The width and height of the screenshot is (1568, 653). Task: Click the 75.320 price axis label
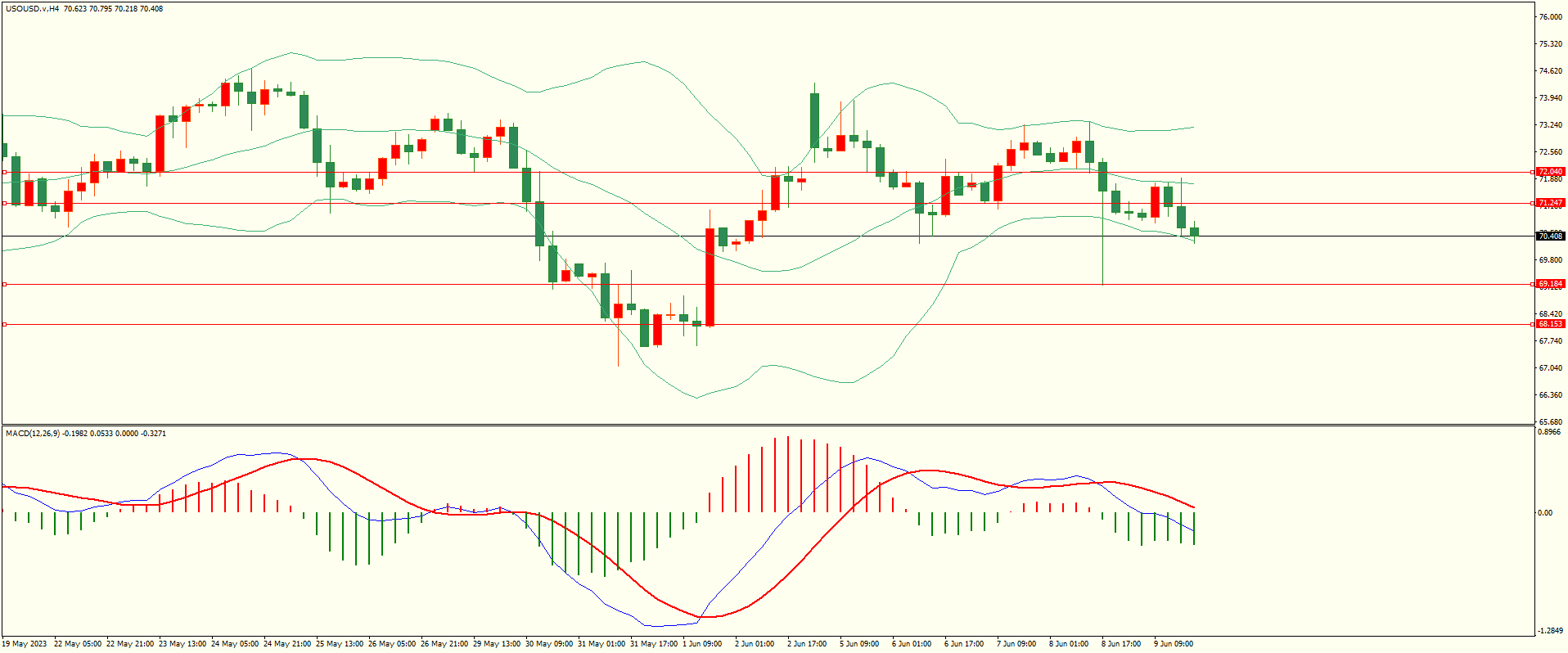pyautogui.click(x=1550, y=44)
